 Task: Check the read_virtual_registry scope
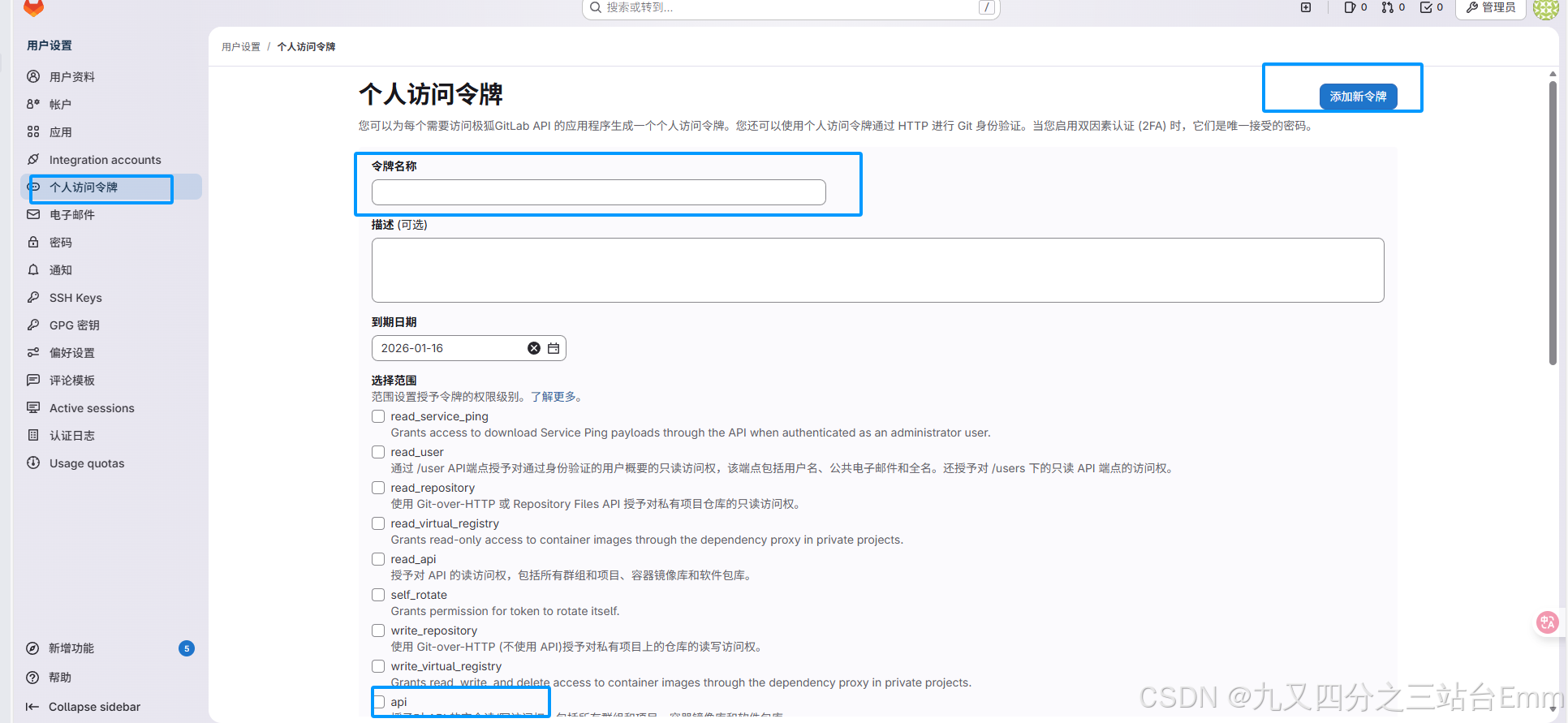coord(378,523)
